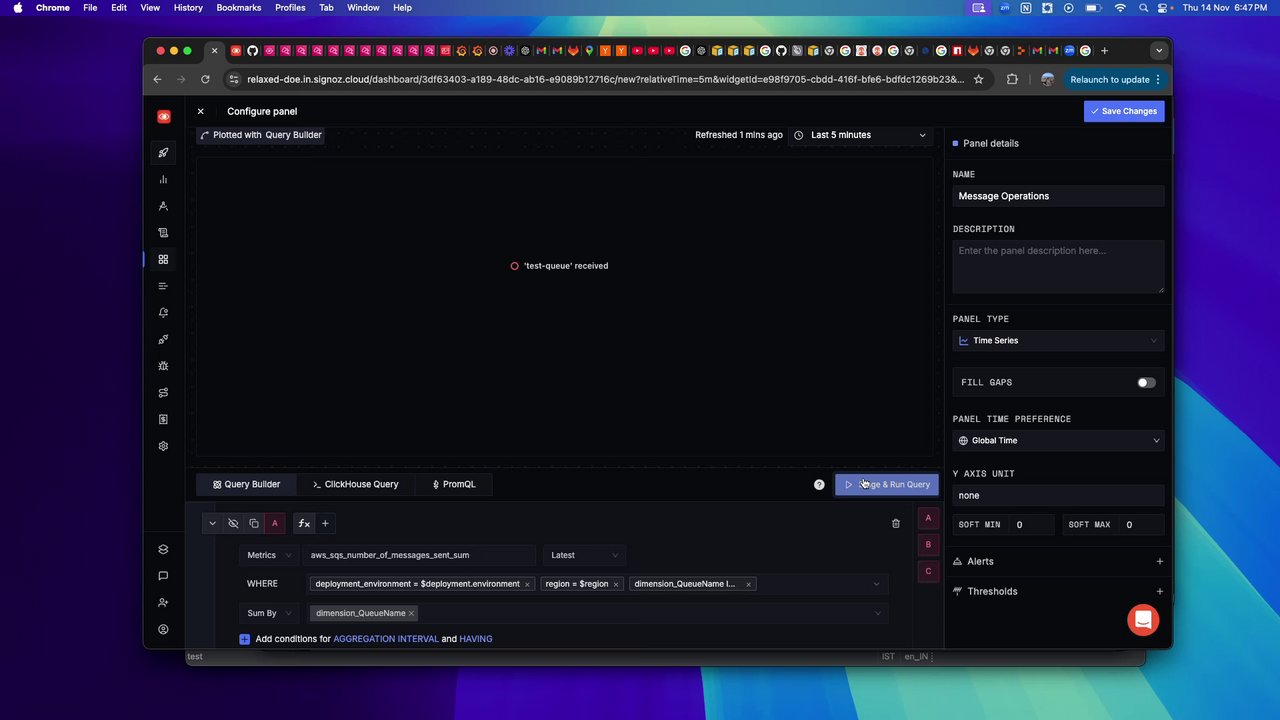Remove the deployment_environment filter tag
The width and height of the screenshot is (1280, 720).
click(527, 584)
